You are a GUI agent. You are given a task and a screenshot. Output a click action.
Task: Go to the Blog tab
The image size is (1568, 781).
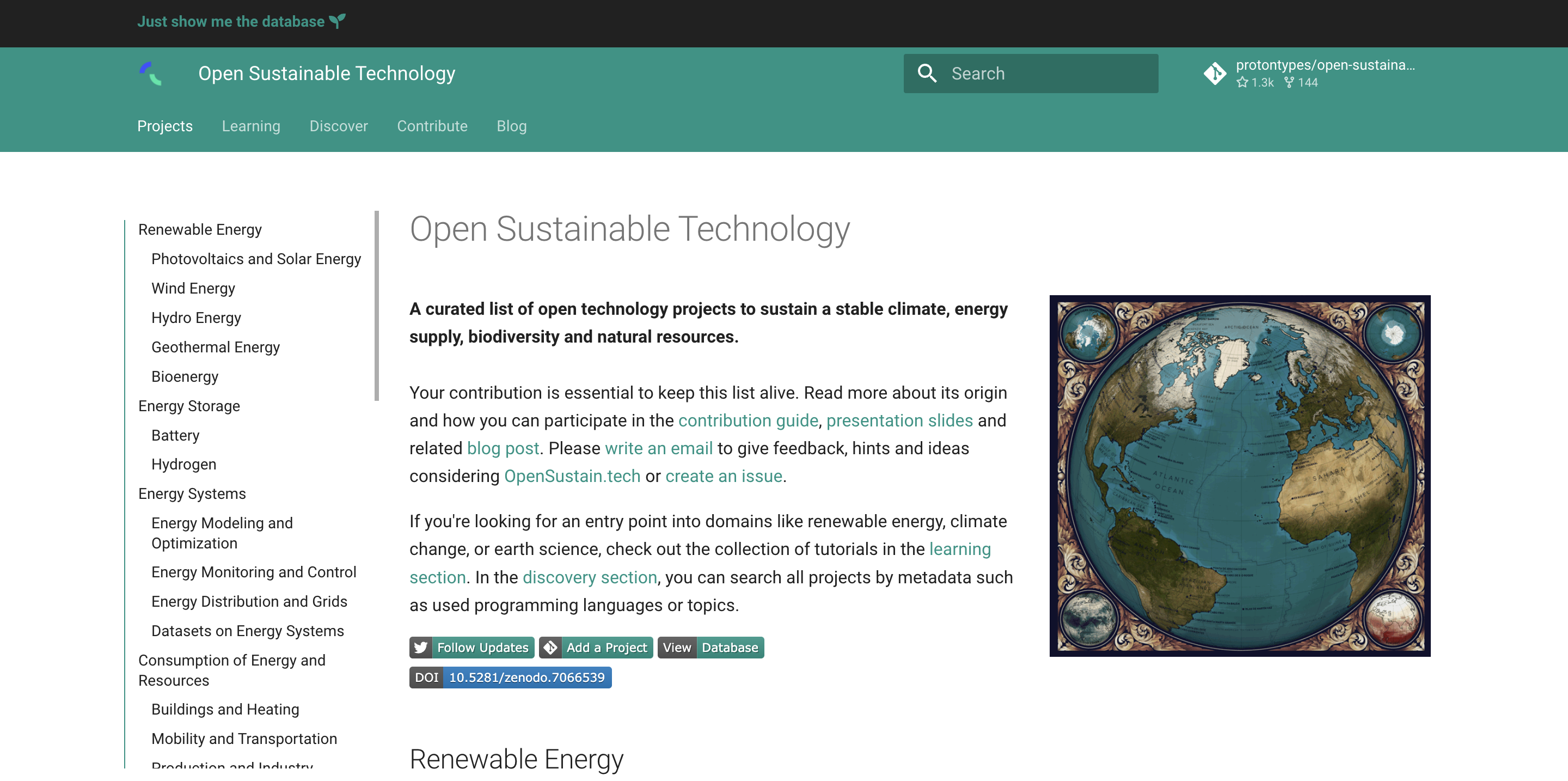[511, 126]
